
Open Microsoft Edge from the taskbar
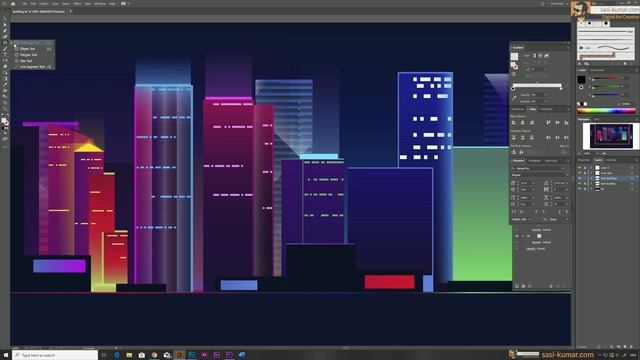pos(117,355)
